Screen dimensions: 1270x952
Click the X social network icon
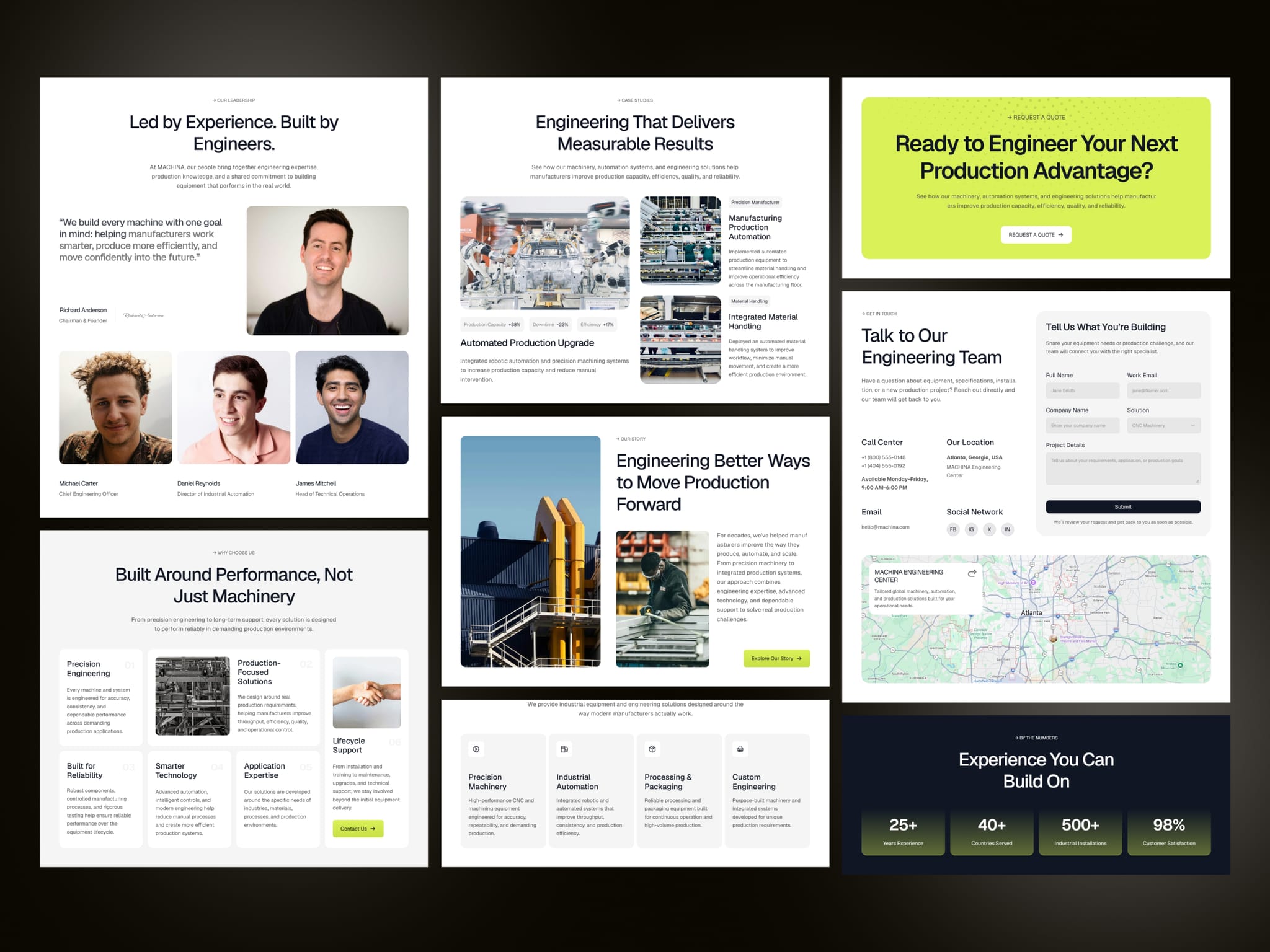tap(989, 529)
